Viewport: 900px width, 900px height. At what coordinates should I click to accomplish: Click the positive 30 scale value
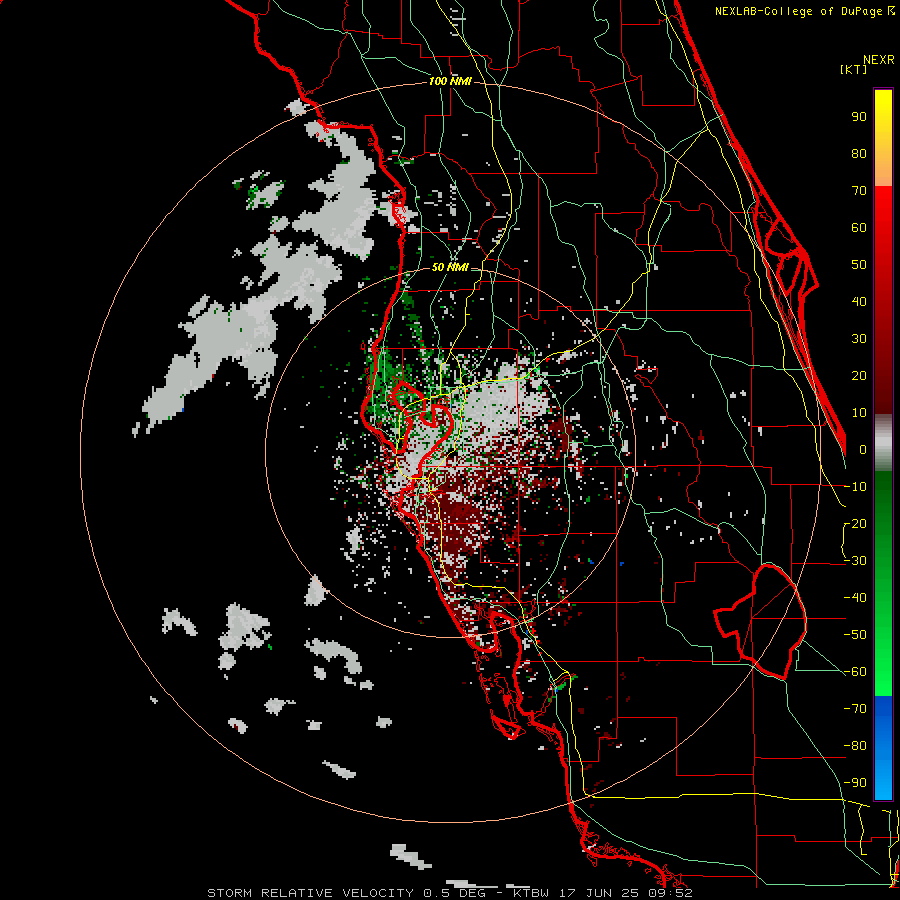tap(859, 339)
